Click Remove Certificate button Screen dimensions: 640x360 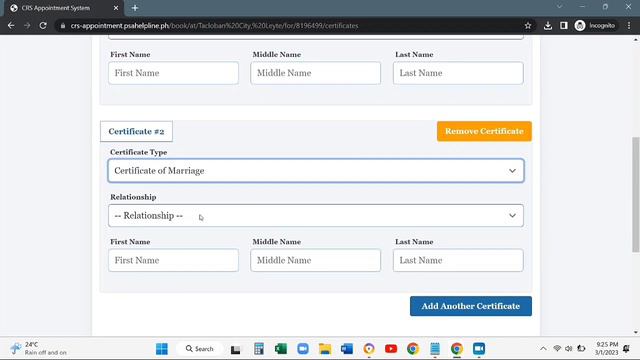484,131
